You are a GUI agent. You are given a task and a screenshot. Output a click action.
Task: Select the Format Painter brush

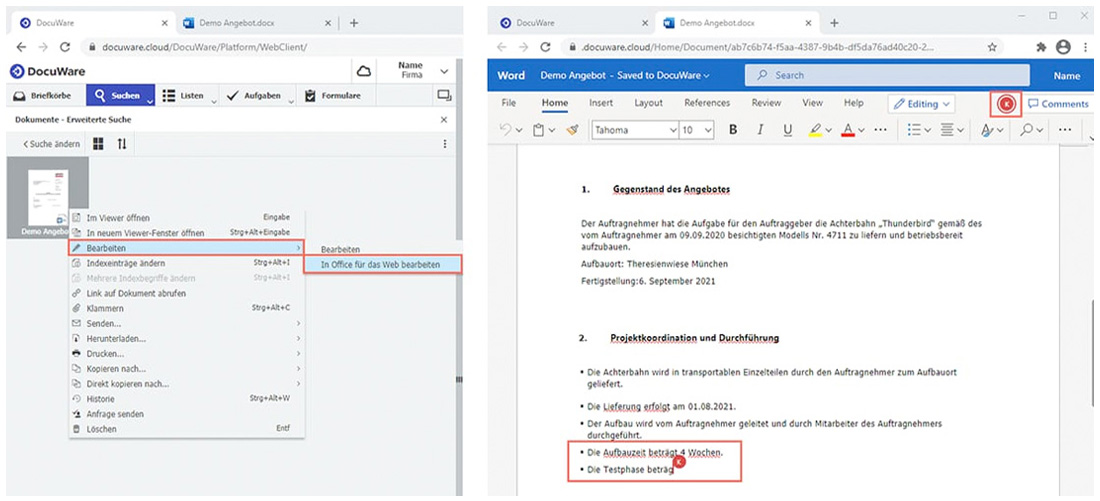(572, 130)
